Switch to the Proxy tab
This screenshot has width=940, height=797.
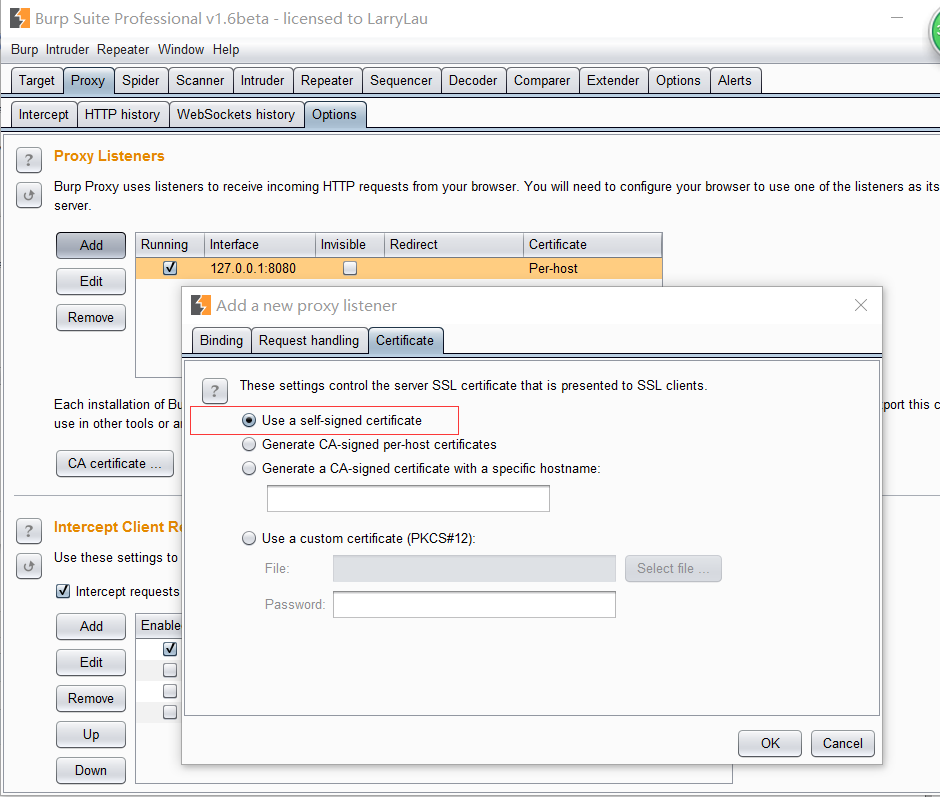click(88, 80)
